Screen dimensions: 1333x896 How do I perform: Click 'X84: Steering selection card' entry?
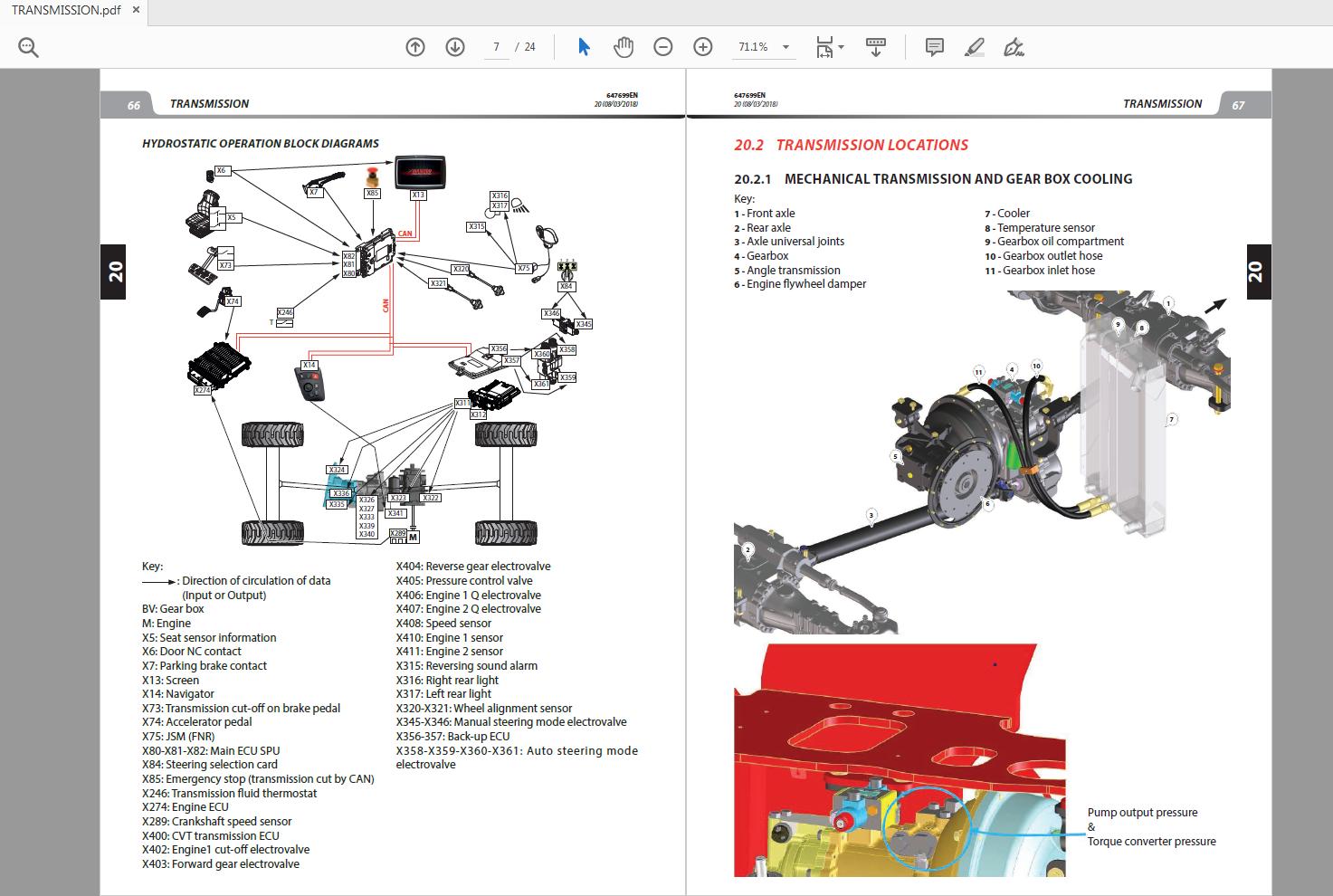pyautogui.click(x=210, y=765)
